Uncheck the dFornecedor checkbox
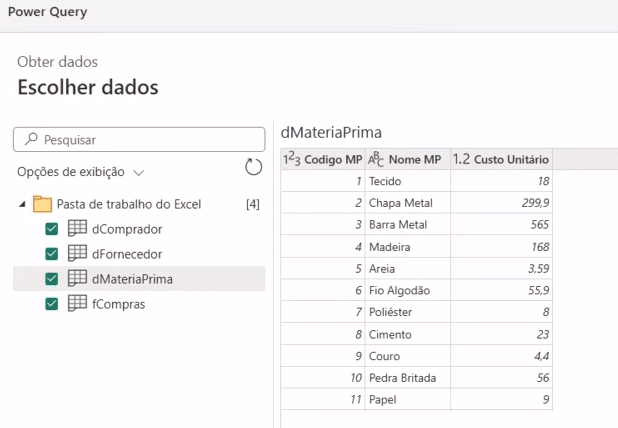This screenshot has height=428, width=618. pyautogui.click(x=52, y=254)
